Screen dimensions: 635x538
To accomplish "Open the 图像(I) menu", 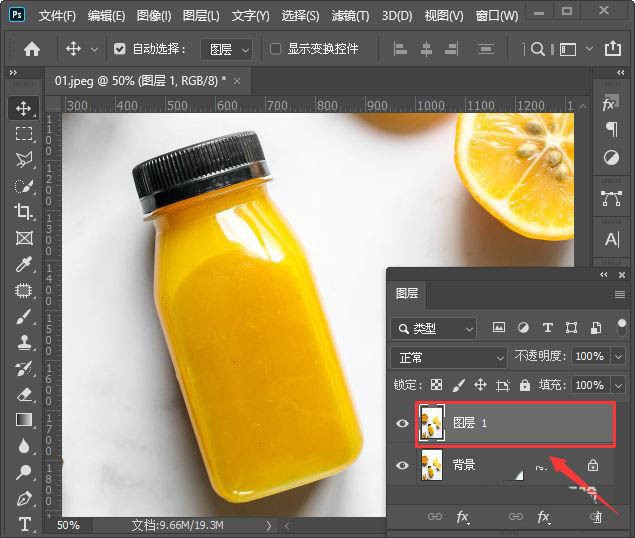I will coord(154,16).
